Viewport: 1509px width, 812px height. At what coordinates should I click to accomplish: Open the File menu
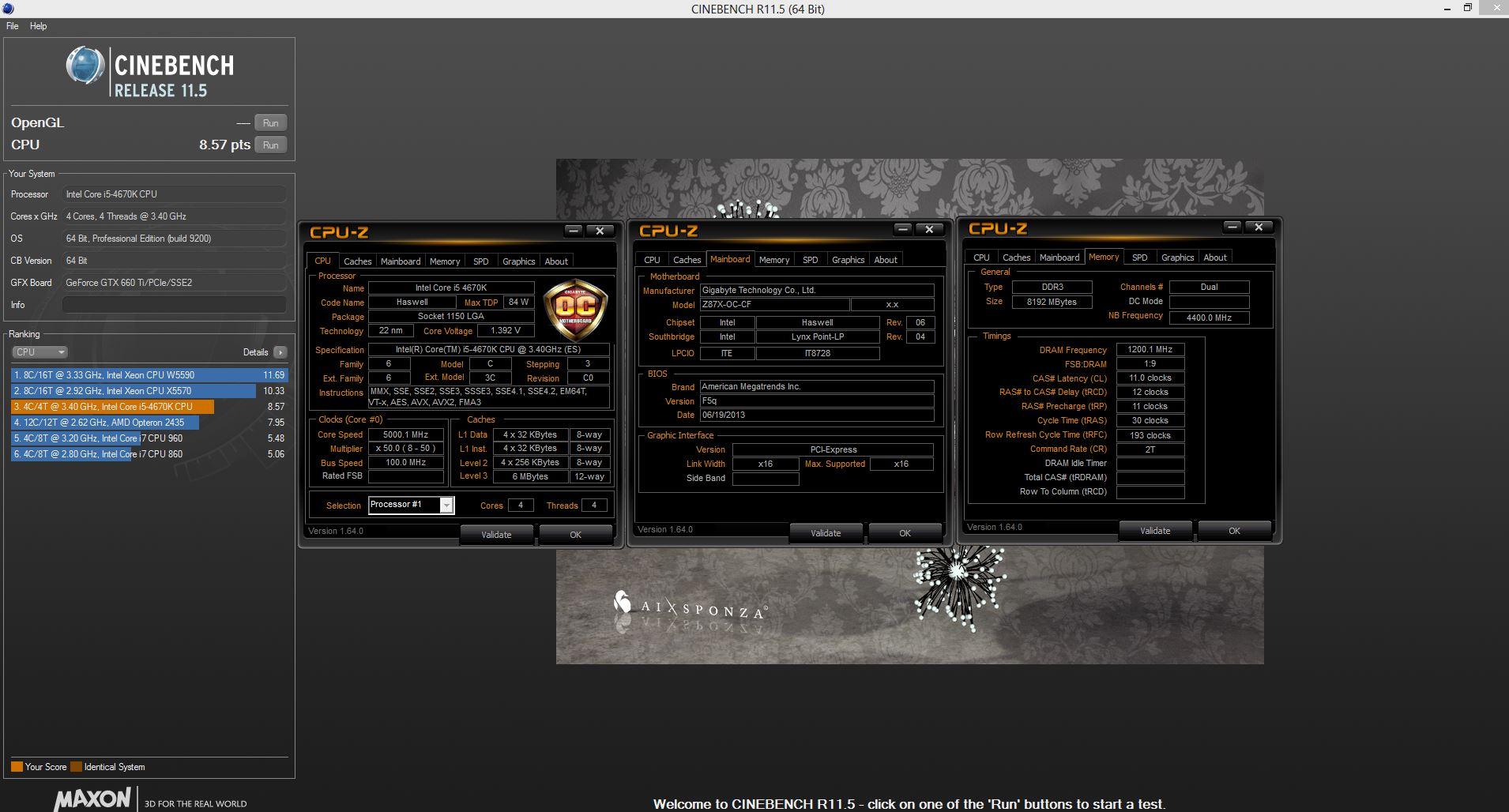pyautogui.click(x=13, y=26)
